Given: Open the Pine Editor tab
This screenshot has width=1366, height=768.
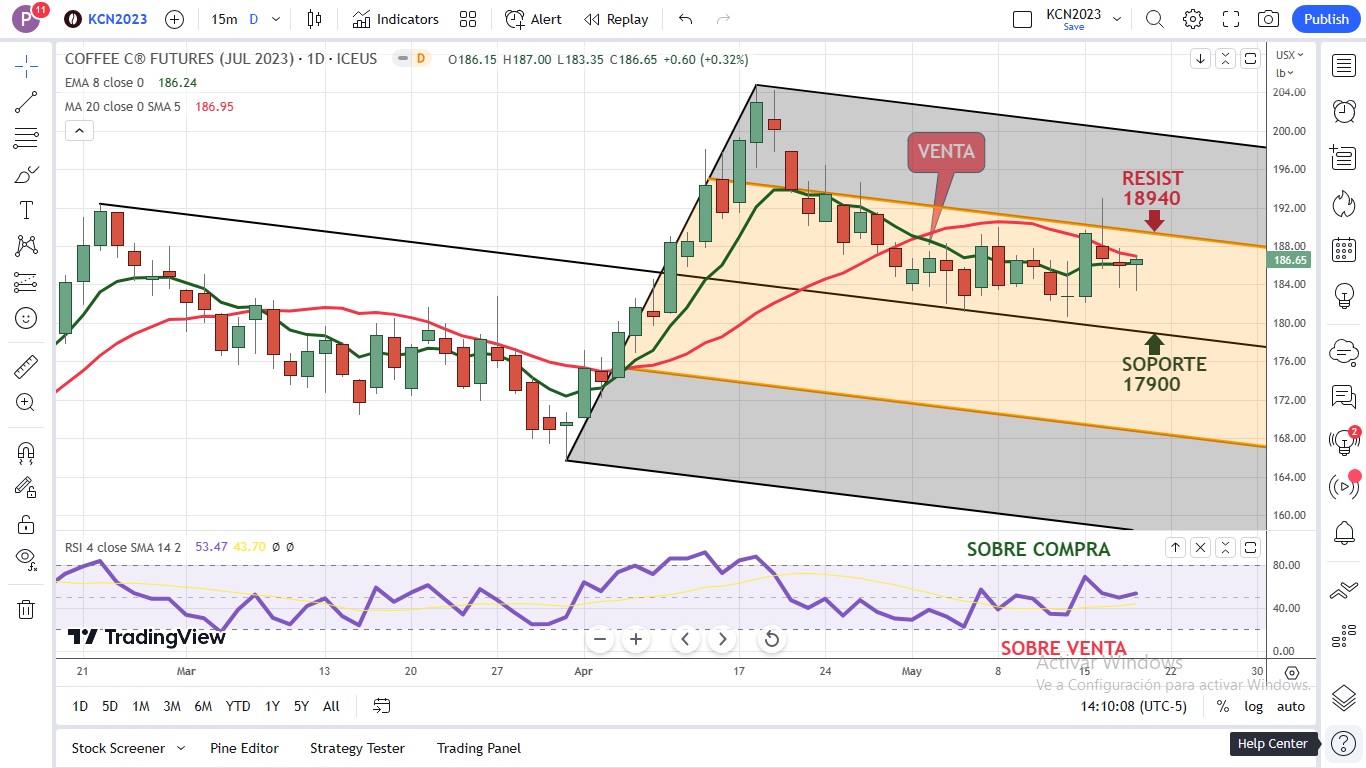Looking at the screenshot, I should (x=244, y=748).
